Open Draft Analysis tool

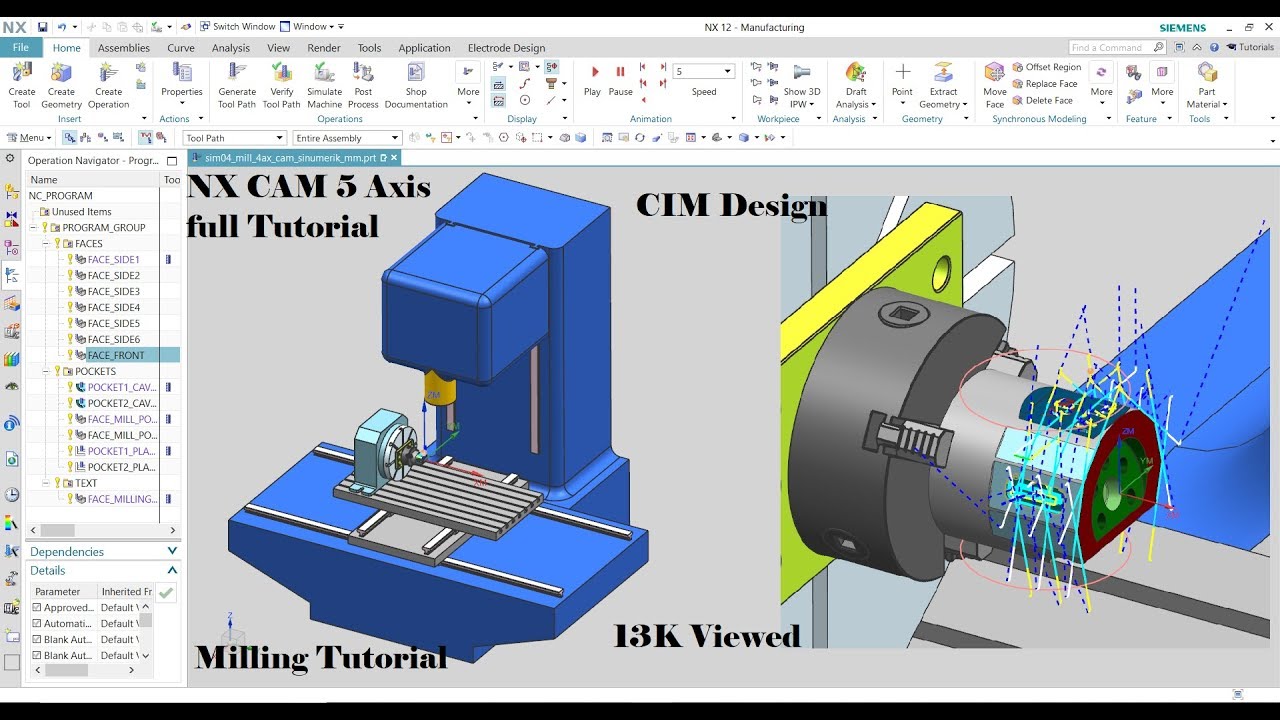[855, 85]
